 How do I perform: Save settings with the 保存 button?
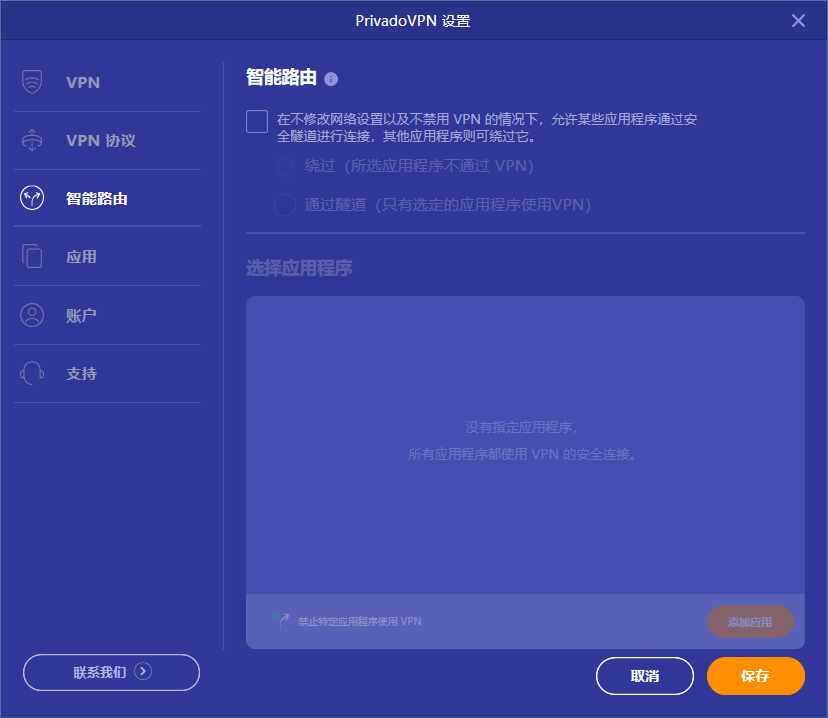pyautogui.click(x=756, y=676)
